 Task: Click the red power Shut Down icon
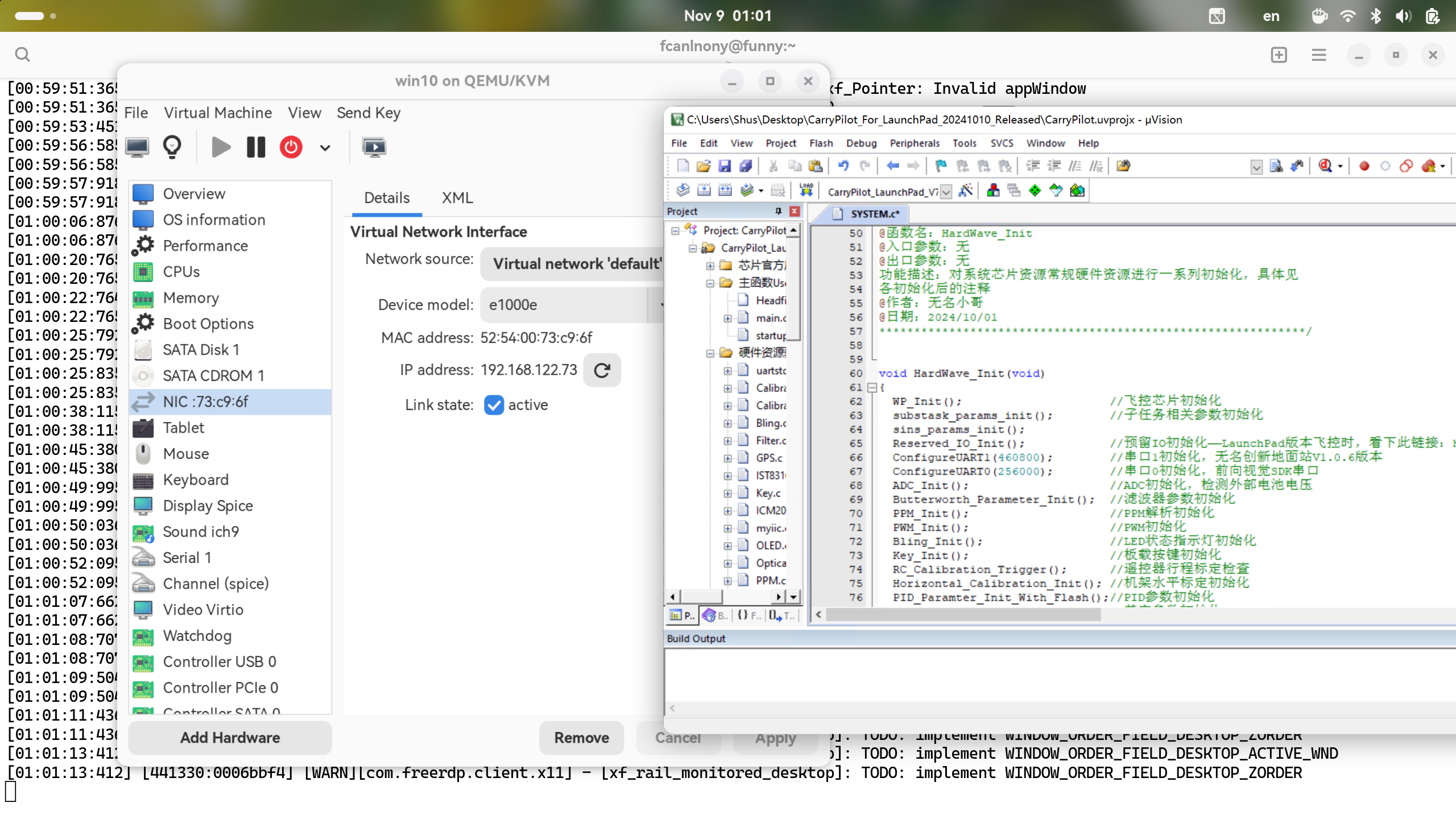pyautogui.click(x=291, y=147)
